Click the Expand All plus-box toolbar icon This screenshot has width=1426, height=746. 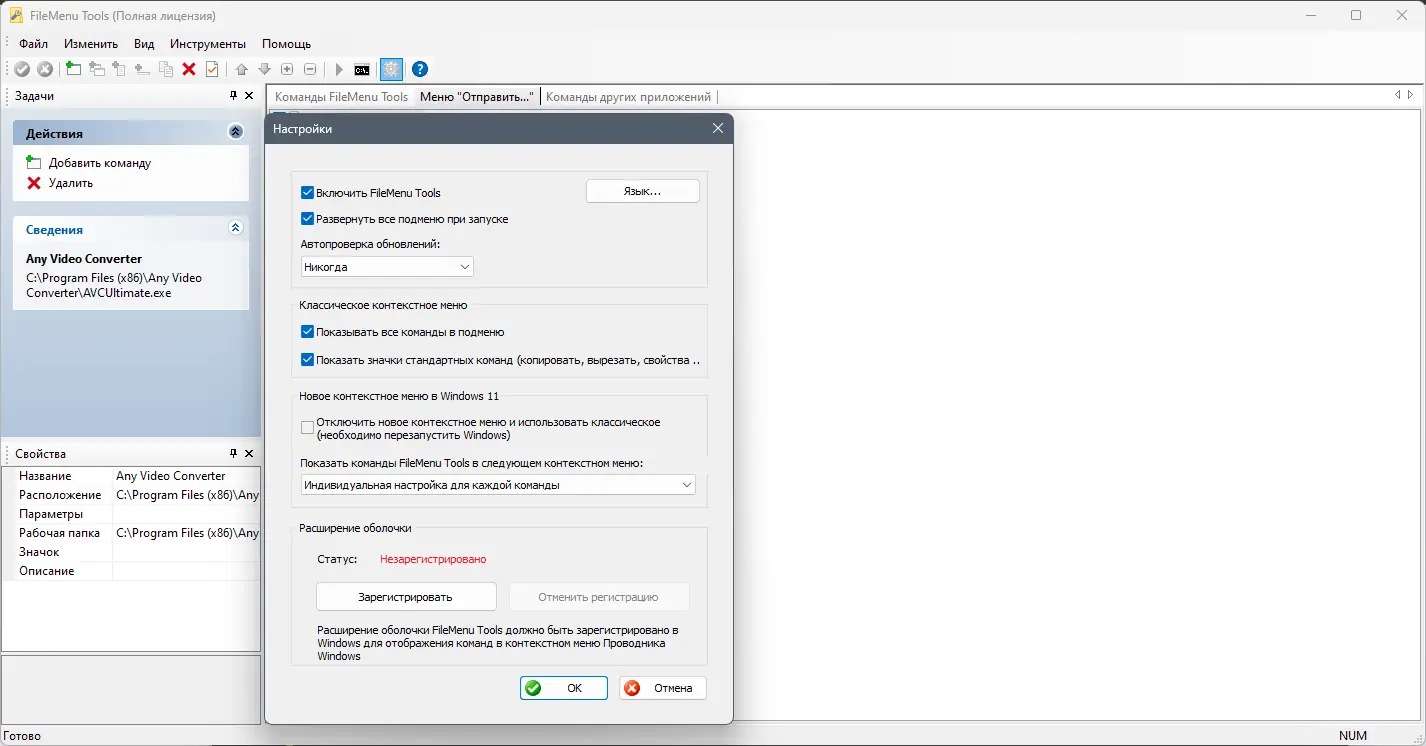point(287,69)
